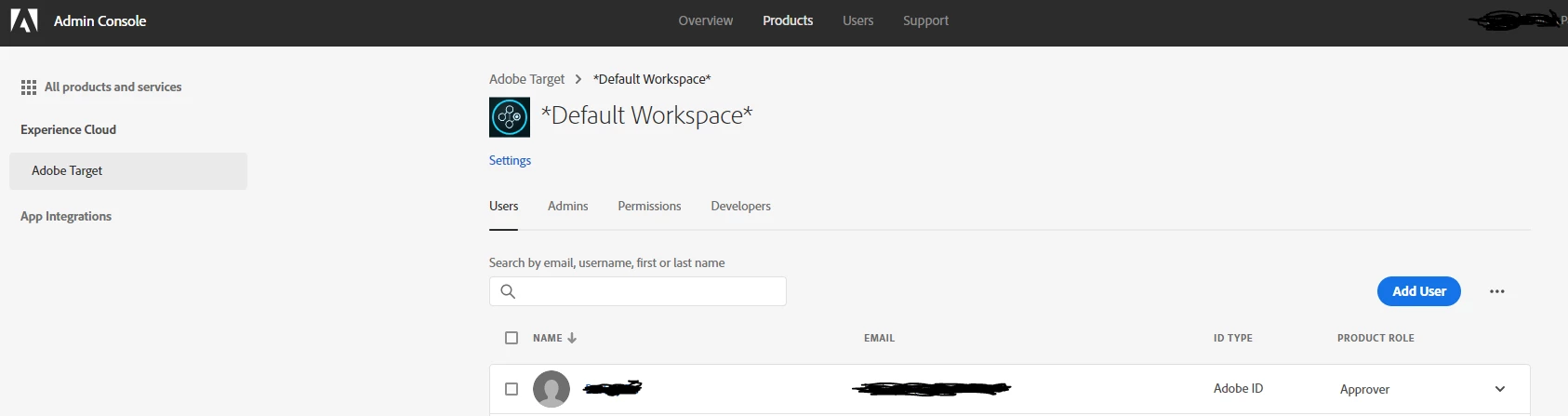
Task: Tick the checkbox for the Approver user row
Action: tap(512, 389)
